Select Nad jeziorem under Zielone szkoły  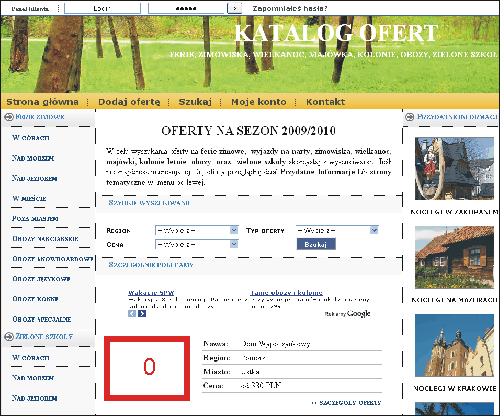[35, 398]
